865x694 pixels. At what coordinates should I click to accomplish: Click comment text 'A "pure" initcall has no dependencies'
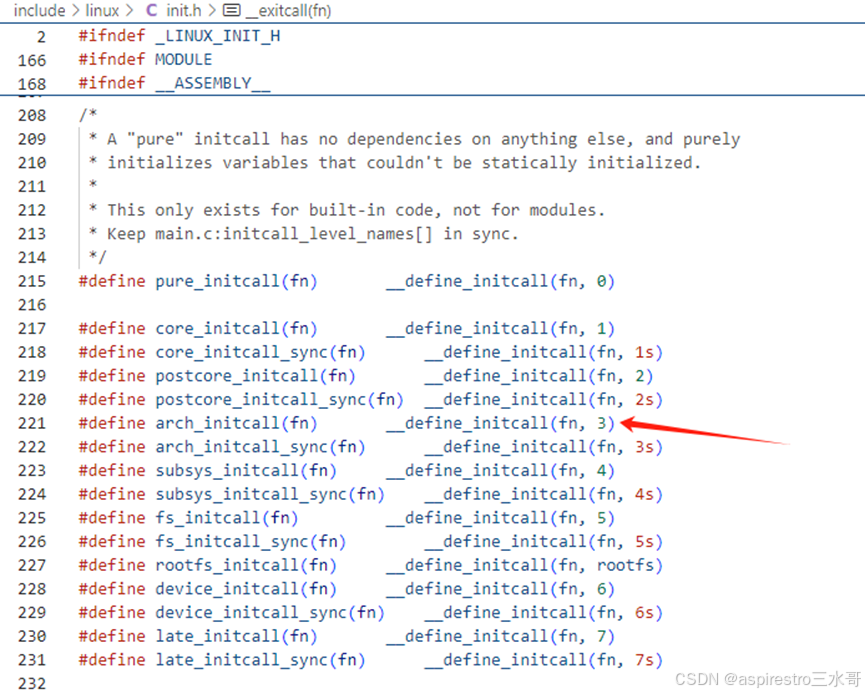284,139
